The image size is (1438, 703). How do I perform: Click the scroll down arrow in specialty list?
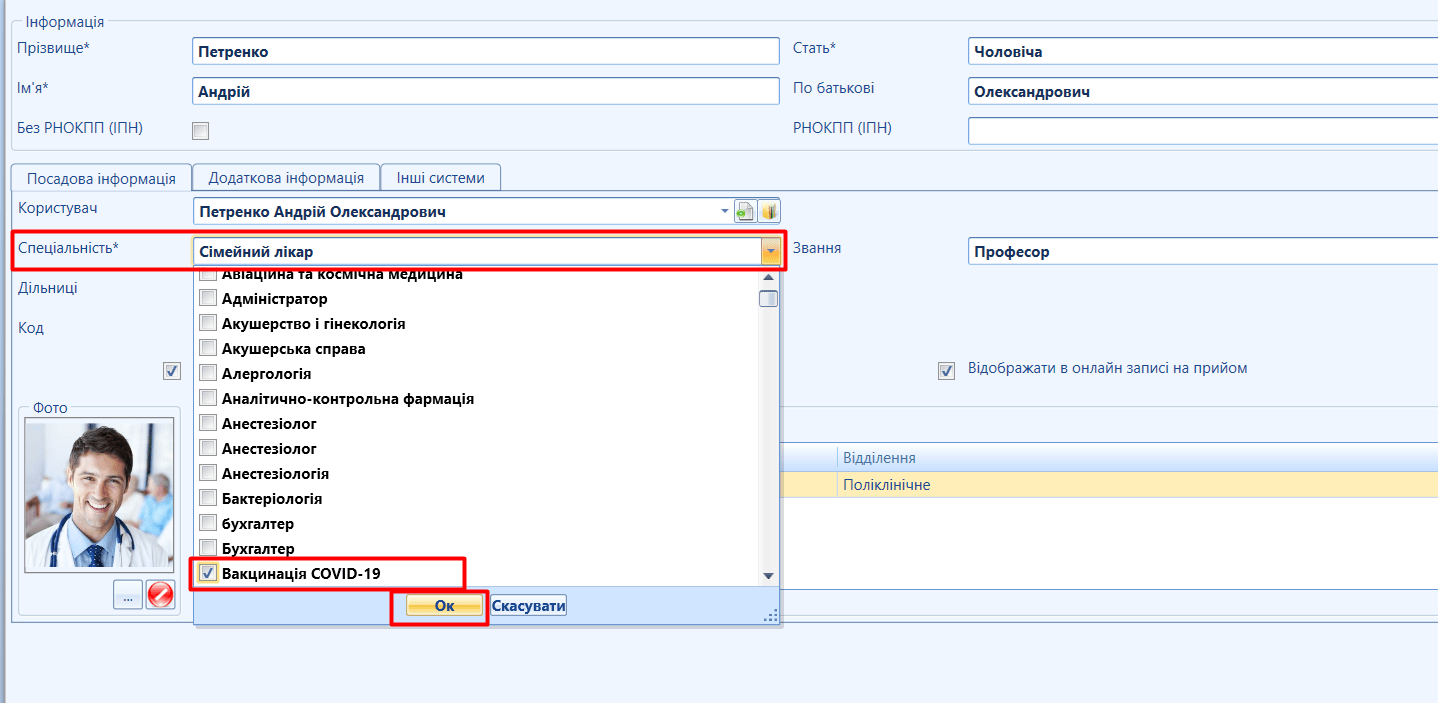point(768,576)
